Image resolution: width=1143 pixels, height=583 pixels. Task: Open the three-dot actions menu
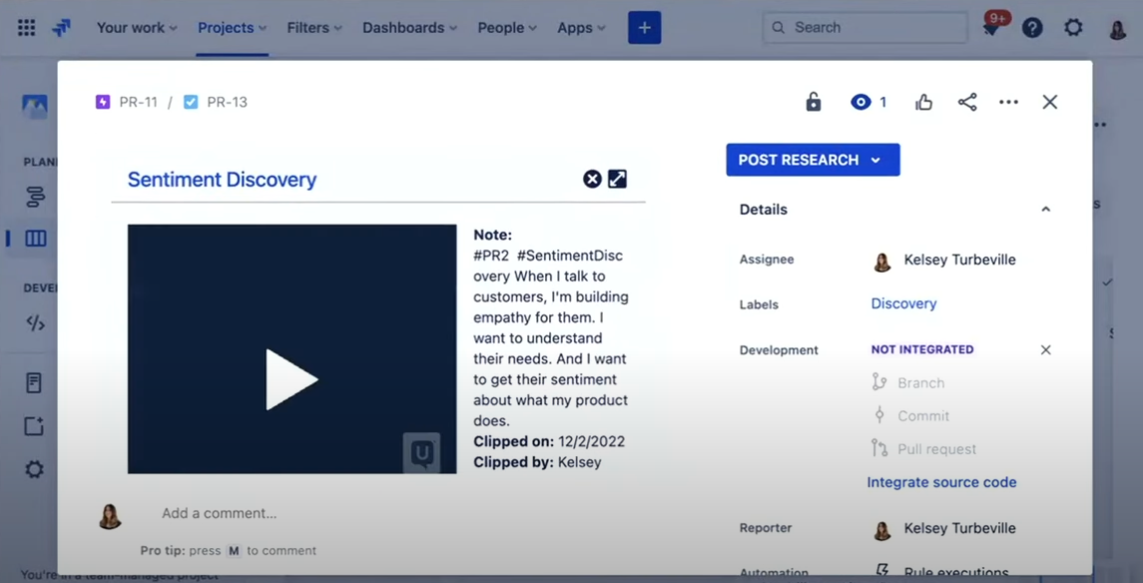pyautogui.click(x=1009, y=102)
